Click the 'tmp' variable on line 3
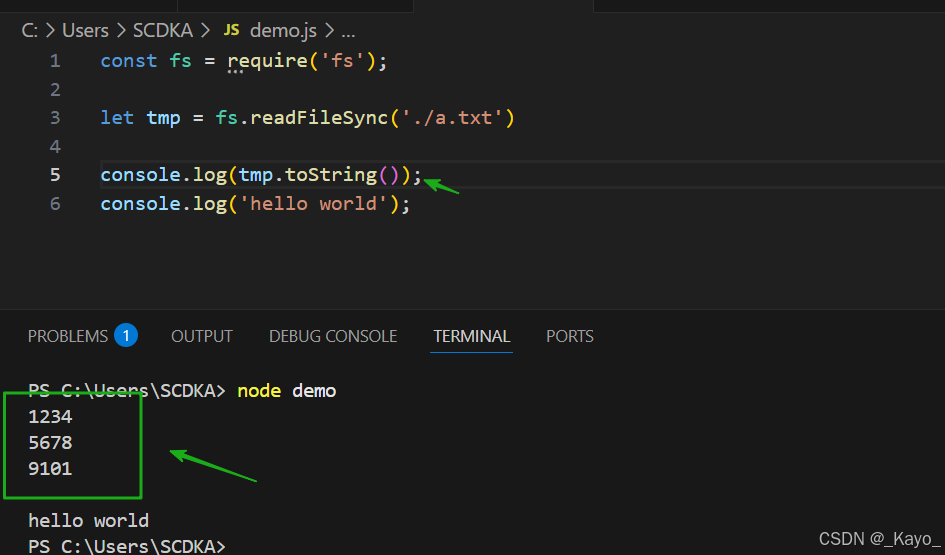The height and width of the screenshot is (555, 945). pos(163,118)
